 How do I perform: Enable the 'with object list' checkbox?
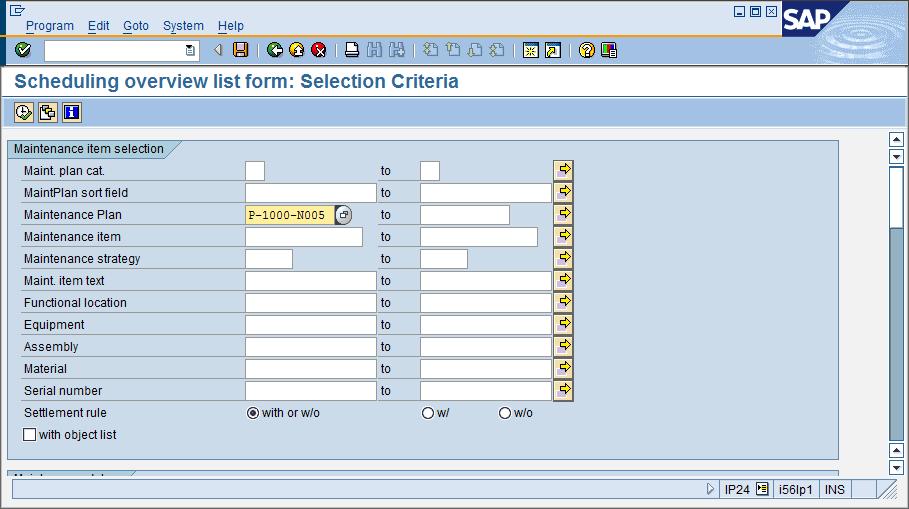(30, 435)
